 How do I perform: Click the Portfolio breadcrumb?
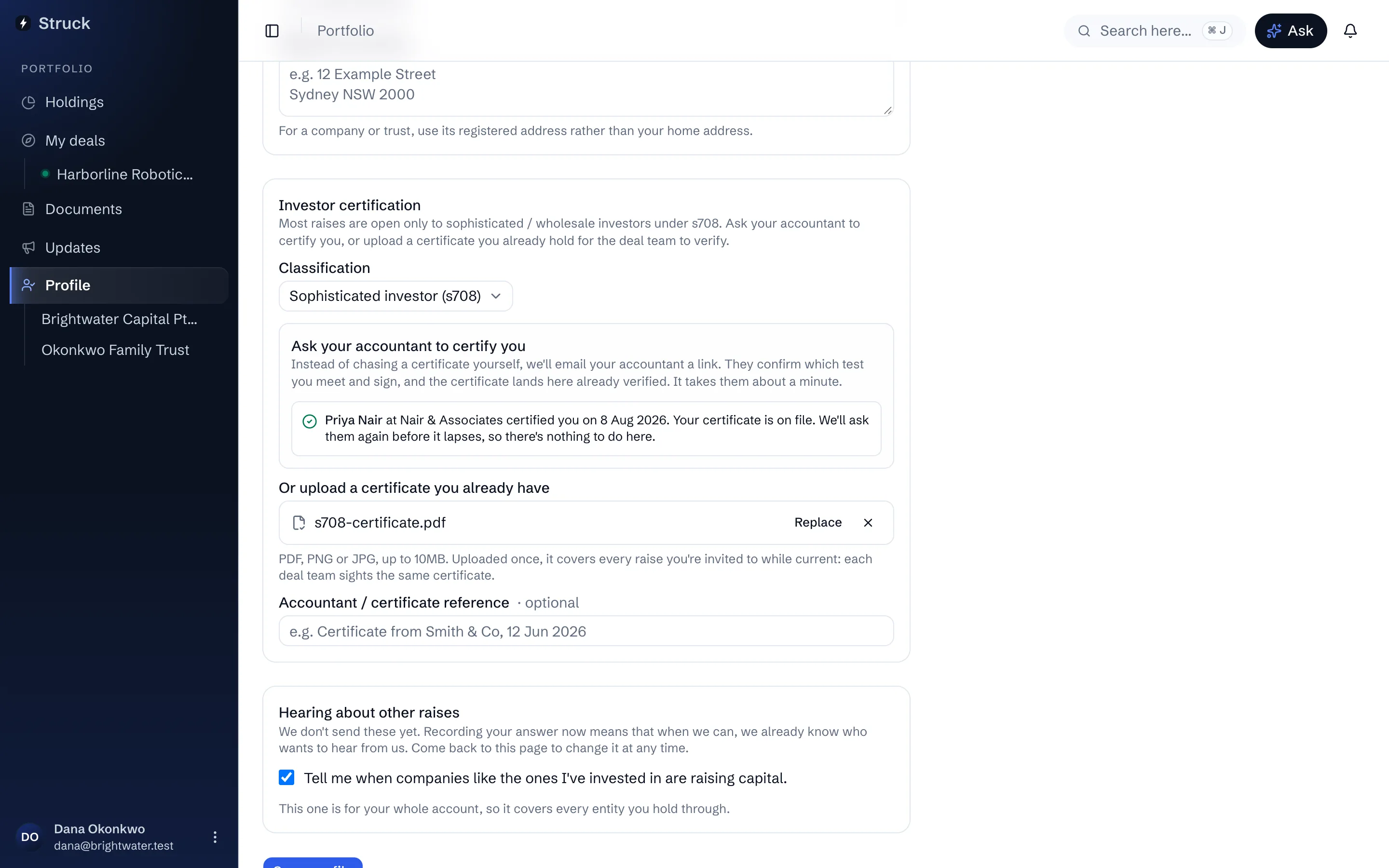tap(345, 30)
